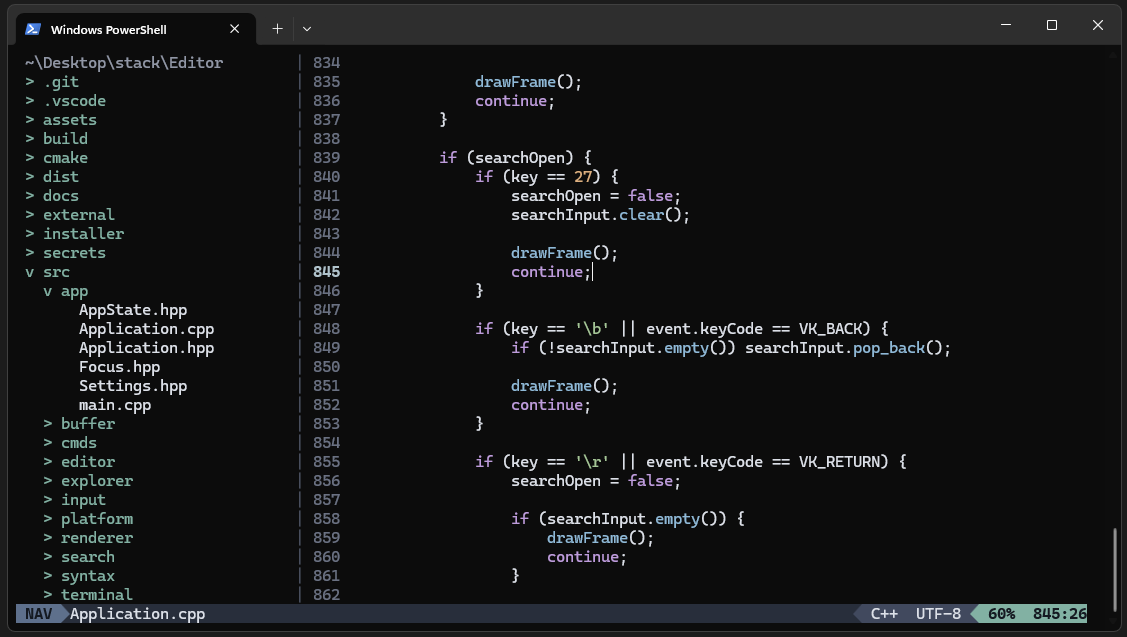This screenshot has height=637, width=1127.
Task: Expand the assets folder
Action: click(x=61, y=120)
